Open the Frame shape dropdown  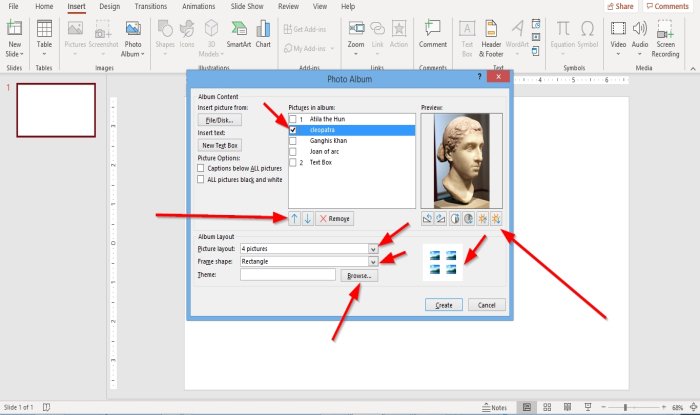[373, 261]
